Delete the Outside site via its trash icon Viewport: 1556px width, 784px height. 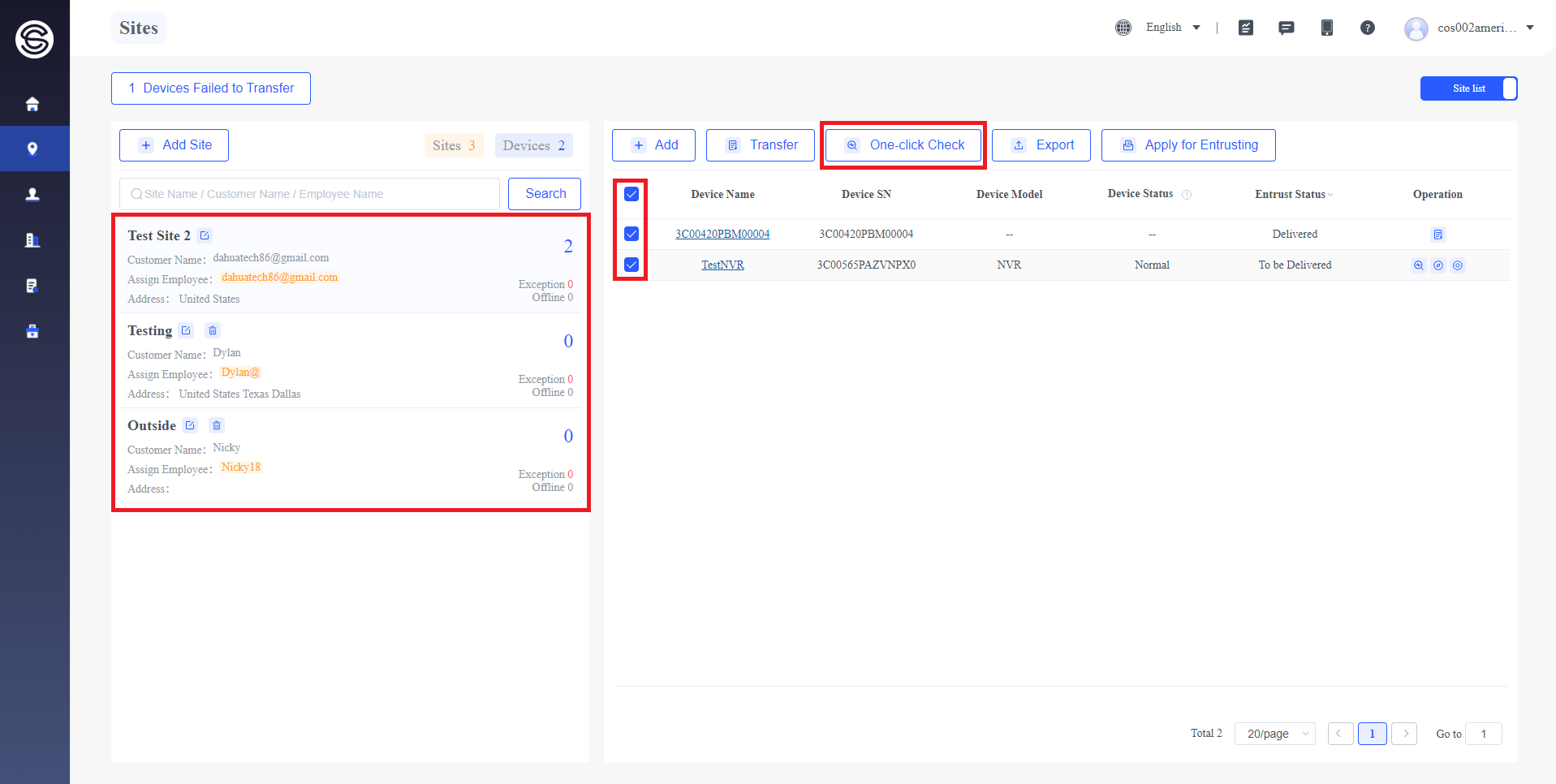(217, 425)
